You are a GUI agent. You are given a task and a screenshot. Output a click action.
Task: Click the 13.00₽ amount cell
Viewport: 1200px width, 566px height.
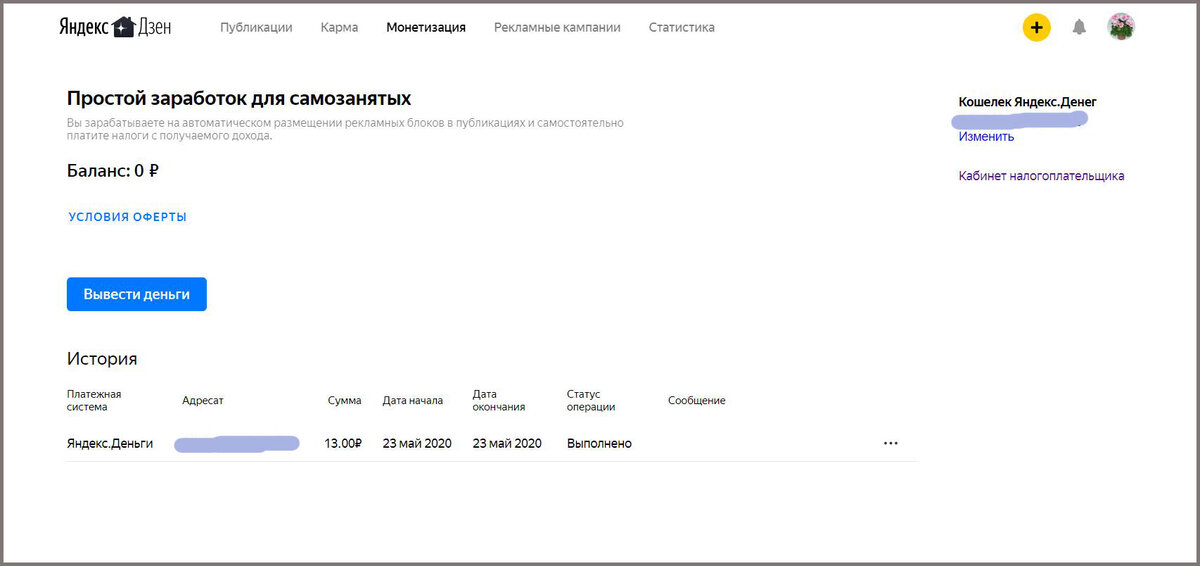pyautogui.click(x=343, y=443)
